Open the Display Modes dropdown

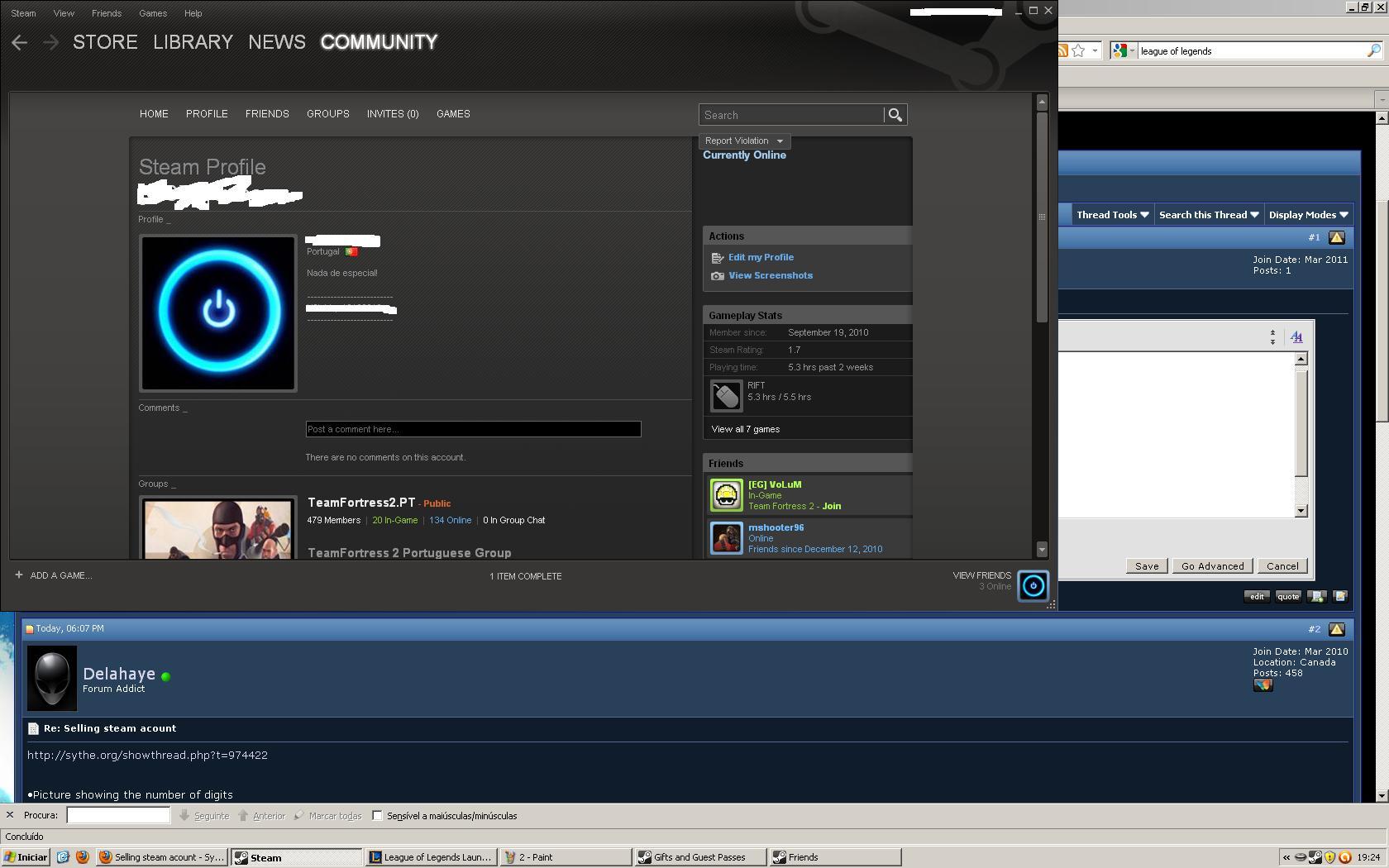[x=1308, y=215]
